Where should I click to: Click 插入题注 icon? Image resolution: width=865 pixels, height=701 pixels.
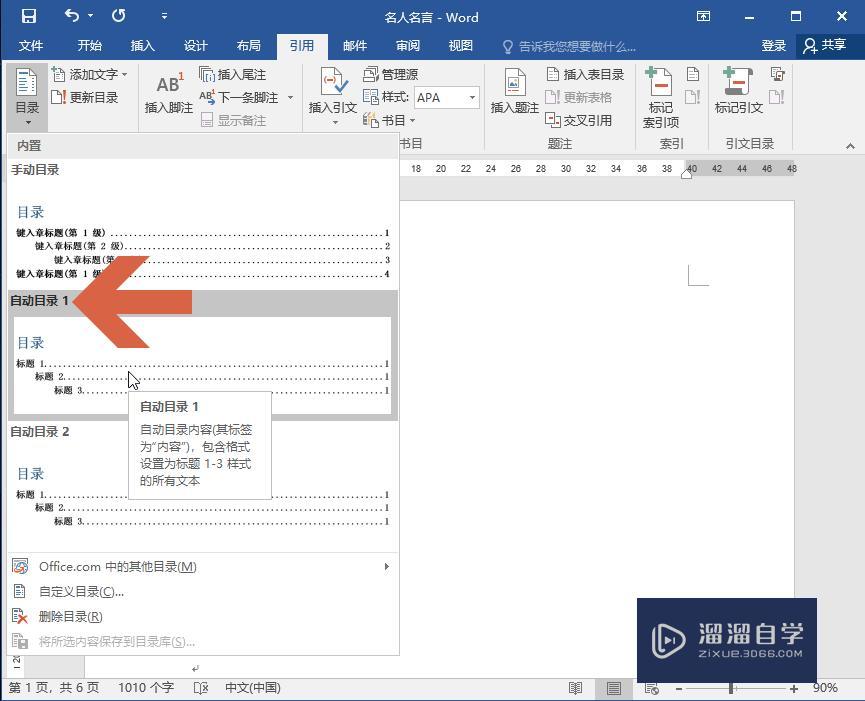click(x=515, y=92)
